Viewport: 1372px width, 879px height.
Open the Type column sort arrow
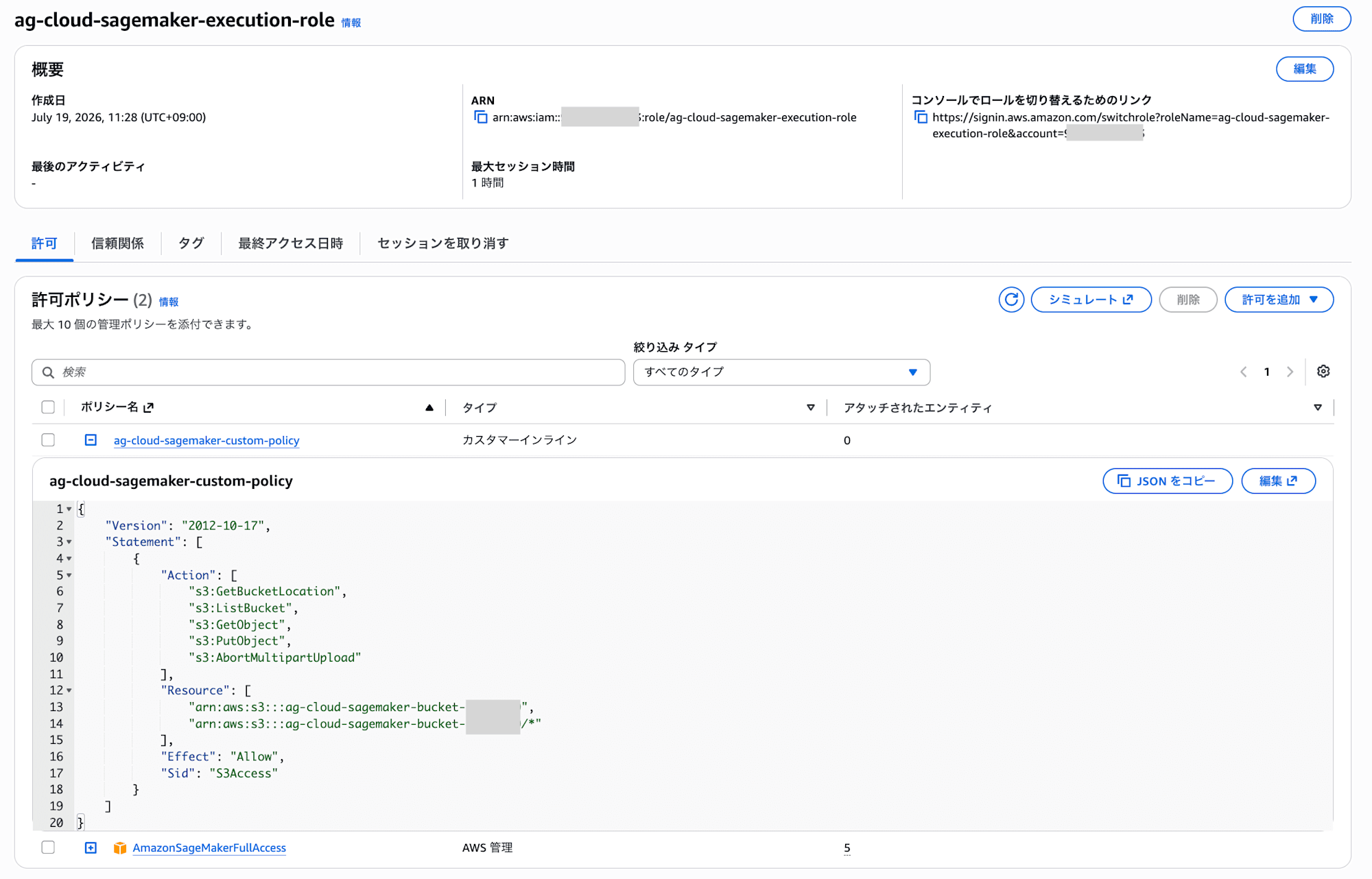coord(811,407)
